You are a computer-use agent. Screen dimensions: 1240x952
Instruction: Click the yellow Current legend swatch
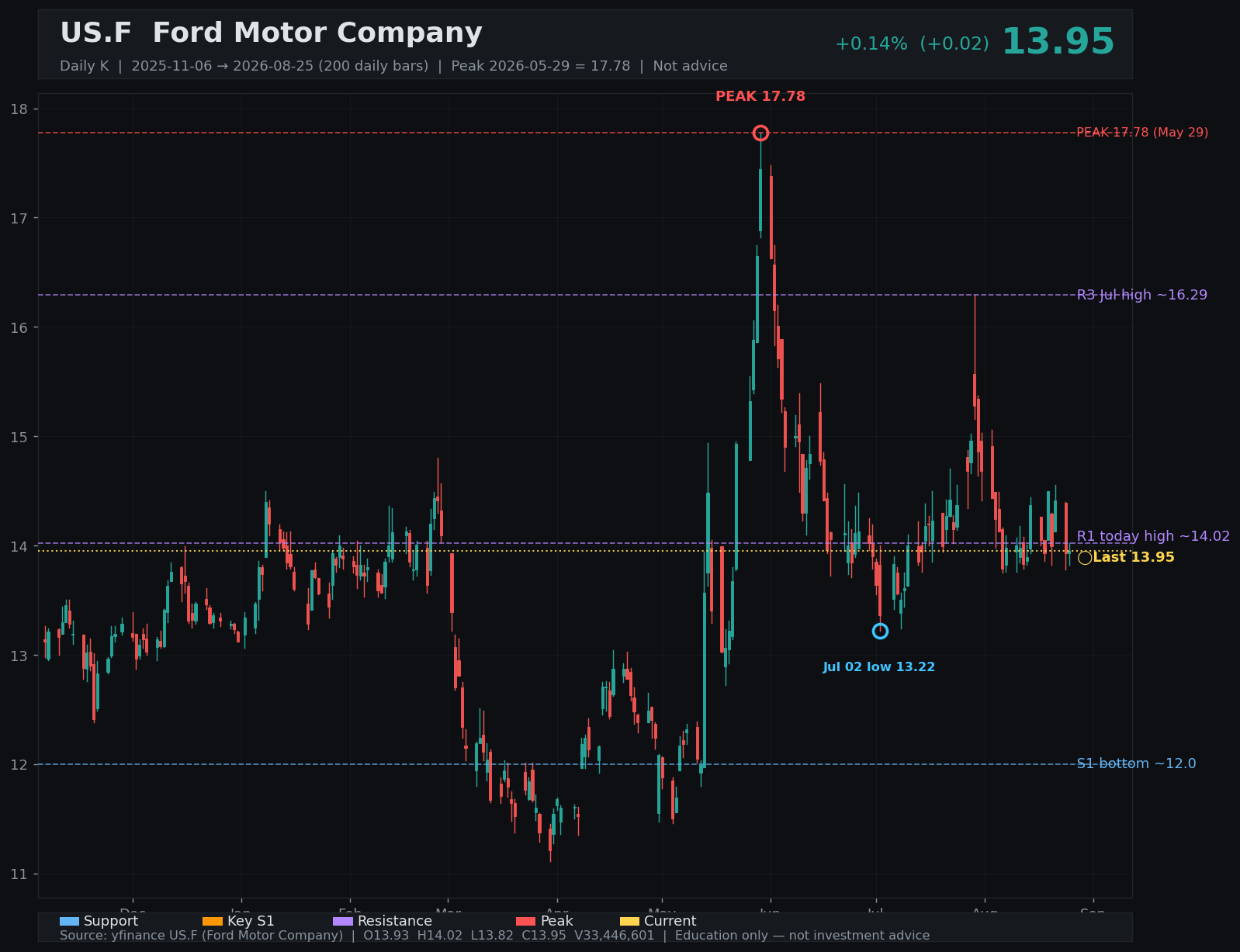tap(630, 921)
